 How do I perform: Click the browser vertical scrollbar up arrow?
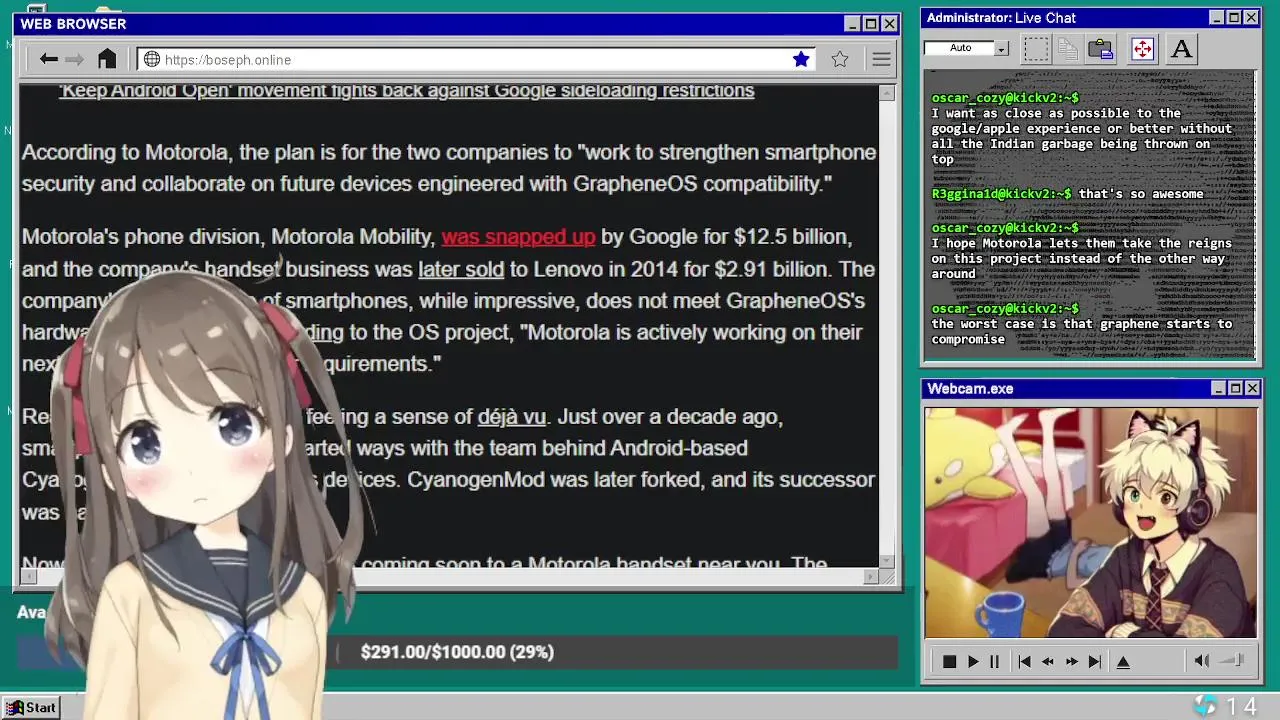[x=887, y=93]
